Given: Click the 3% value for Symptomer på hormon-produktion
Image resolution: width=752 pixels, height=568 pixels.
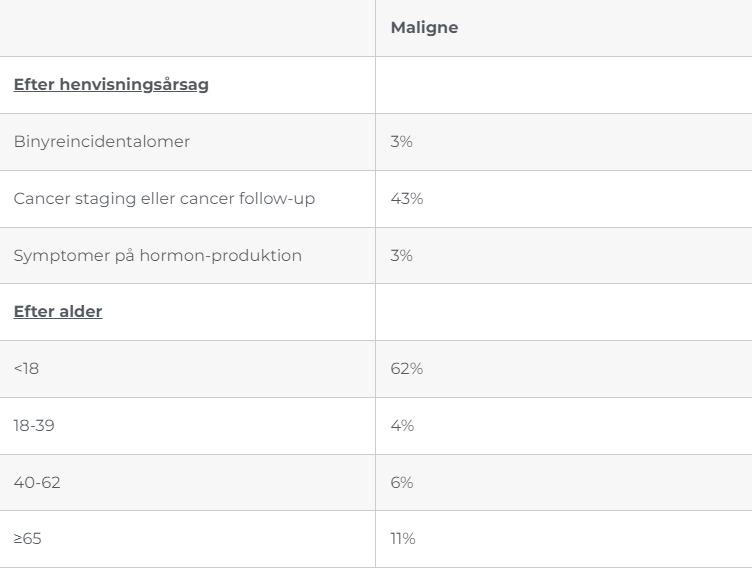Looking at the screenshot, I should 401,255.
